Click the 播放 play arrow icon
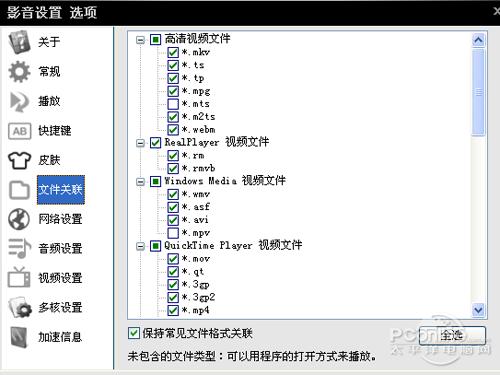The image size is (500, 375). click(19, 101)
